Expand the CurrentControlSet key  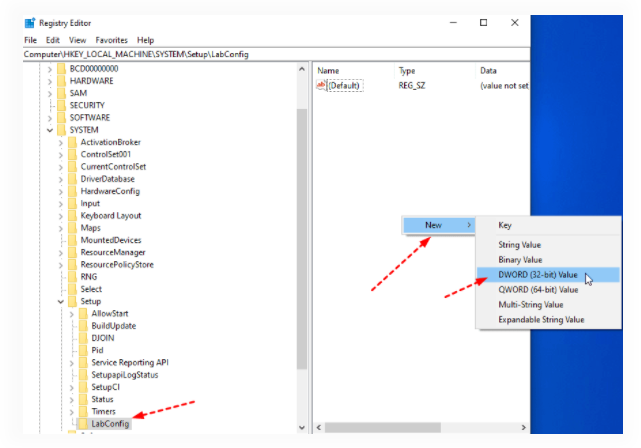(61, 167)
